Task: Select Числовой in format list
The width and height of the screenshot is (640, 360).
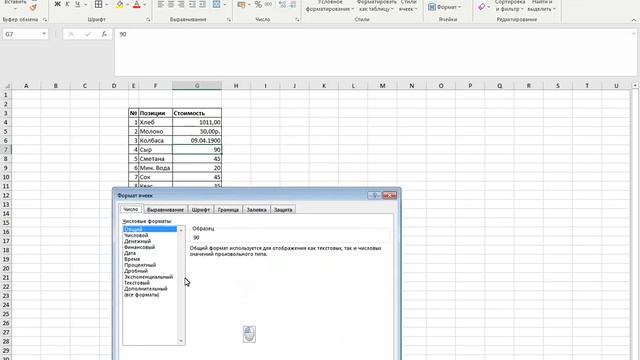Action: (x=136, y=235)
